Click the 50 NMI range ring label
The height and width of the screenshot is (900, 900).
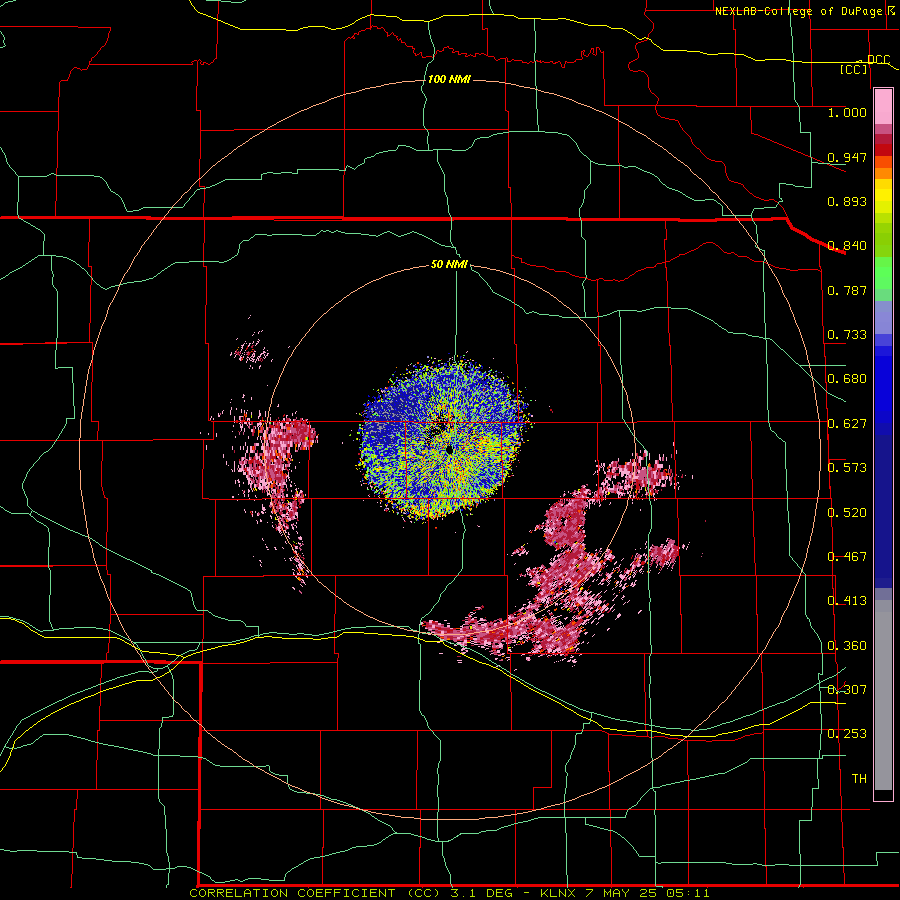pos(449,264)
